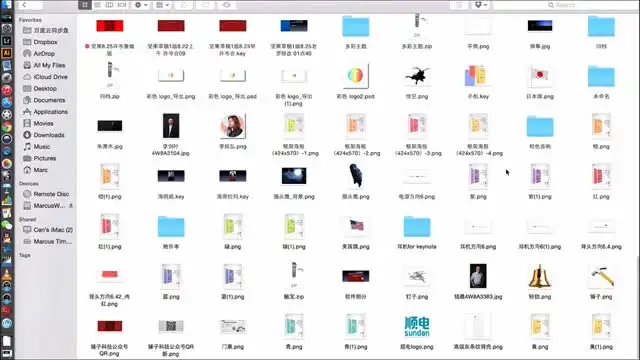Open Applications in the sidebar
This screenshot has width=640, height=360.
(x=51, y=112)
